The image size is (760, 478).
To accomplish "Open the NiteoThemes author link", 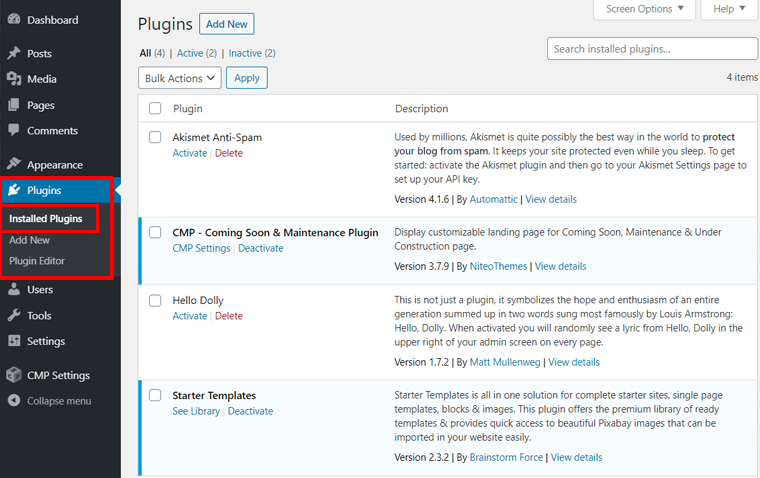I will coord(498,266).
